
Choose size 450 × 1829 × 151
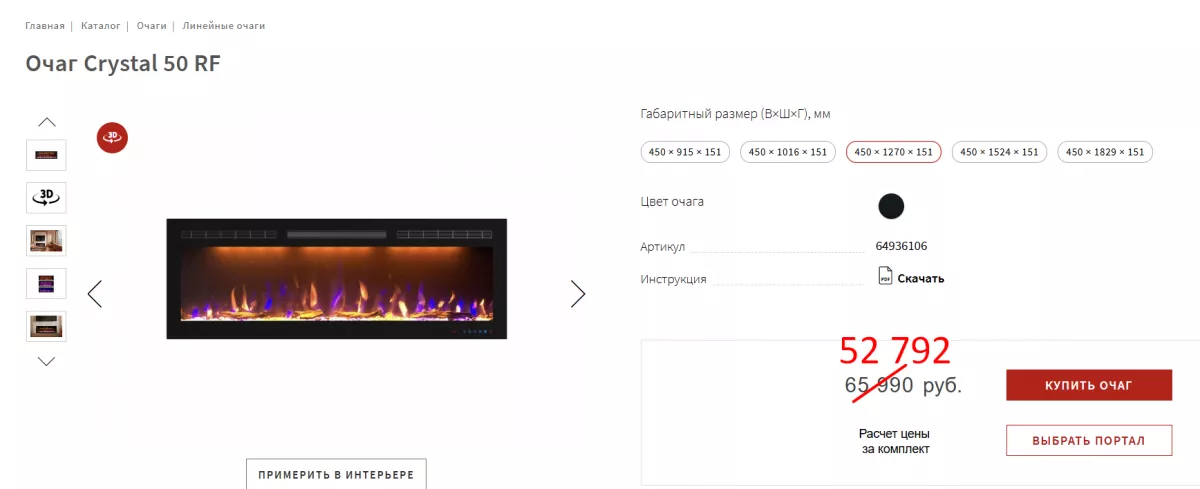tap(1105, 152)
